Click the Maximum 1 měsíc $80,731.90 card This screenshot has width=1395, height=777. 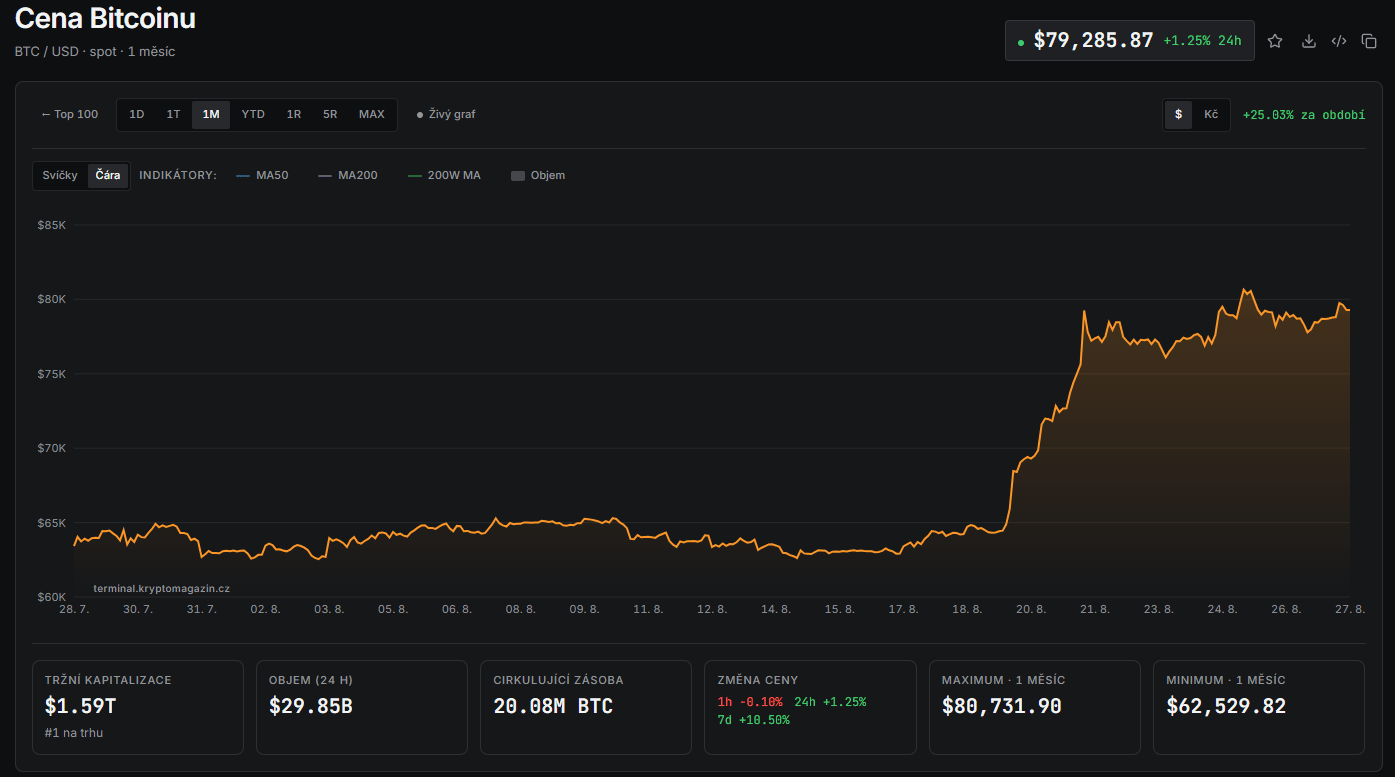click(1034, 707)
